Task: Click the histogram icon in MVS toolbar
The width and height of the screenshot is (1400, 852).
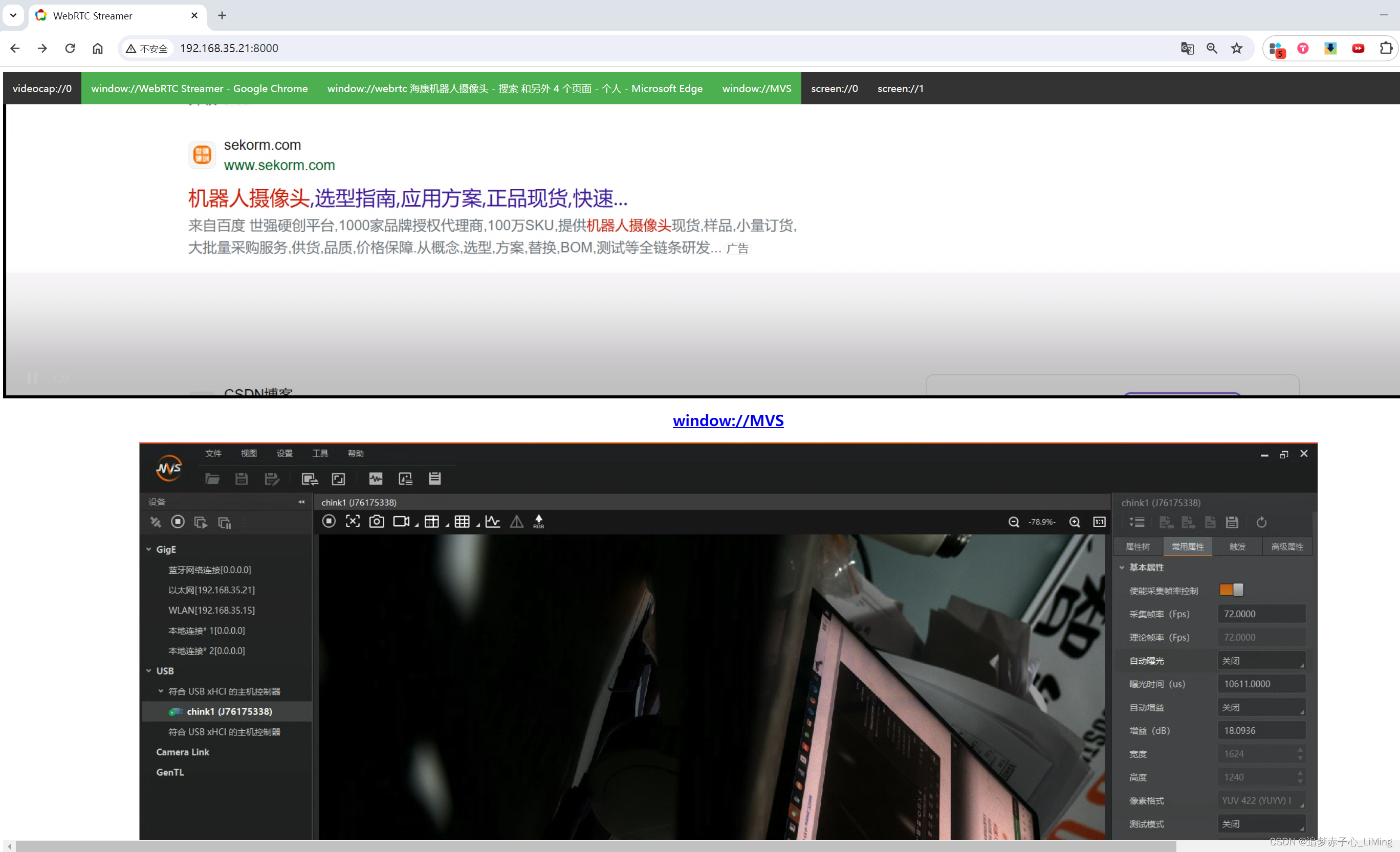Action: pos(493,521)
